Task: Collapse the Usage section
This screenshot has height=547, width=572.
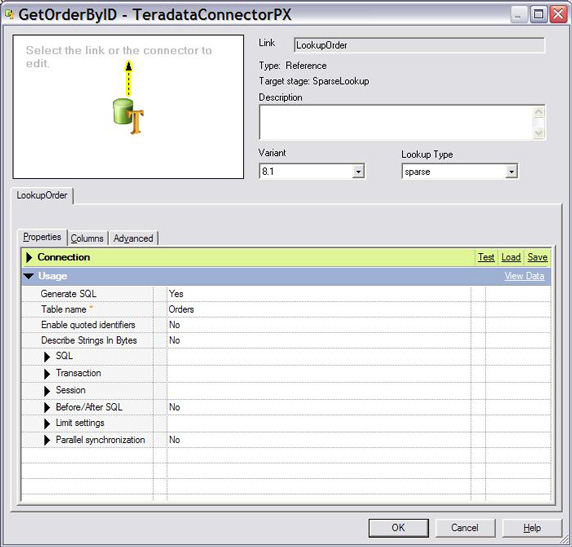Action: pyautogui.click(x=29, y=276)
